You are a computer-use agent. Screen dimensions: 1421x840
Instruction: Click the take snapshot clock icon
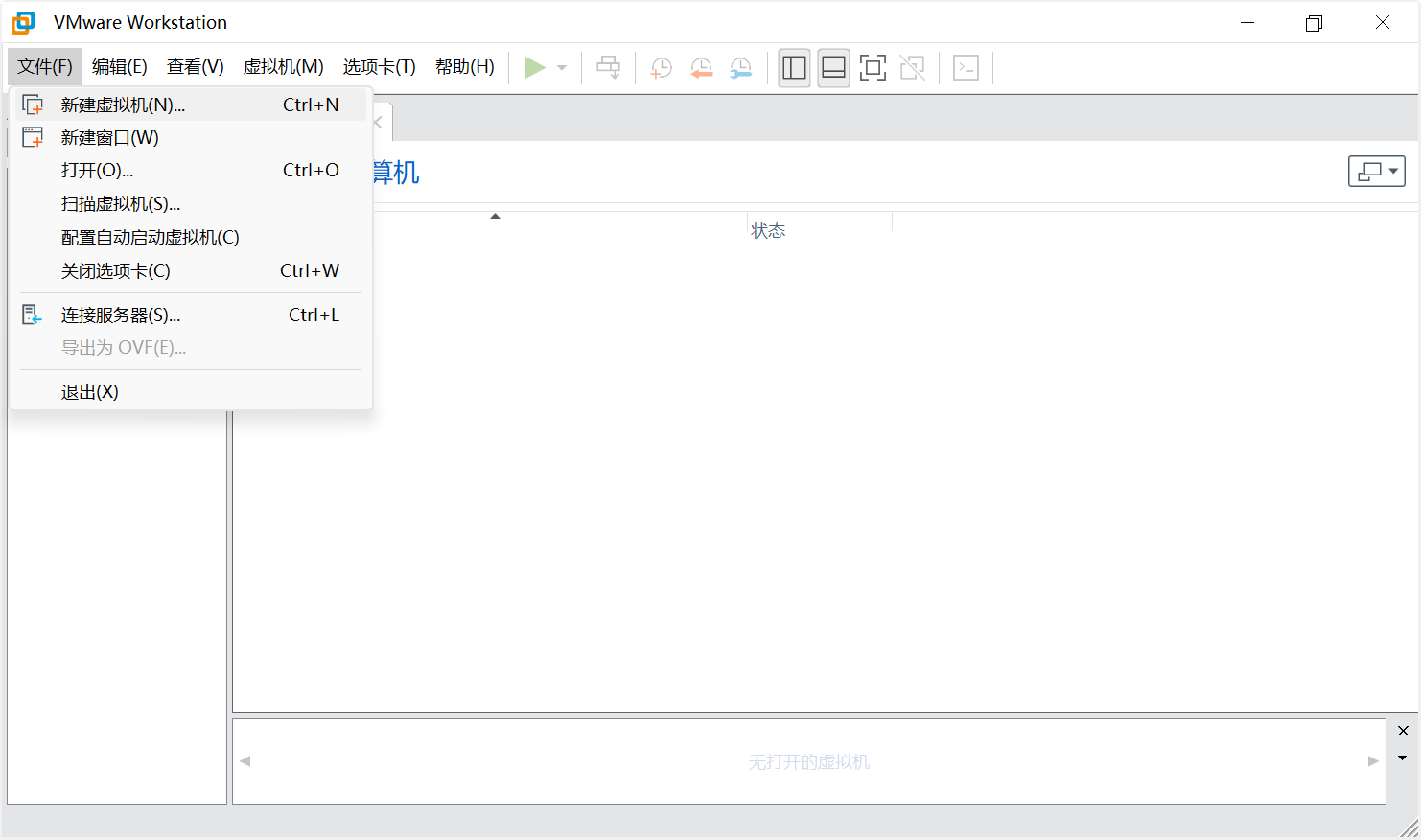pyautogui.click(x=662, y=67)
